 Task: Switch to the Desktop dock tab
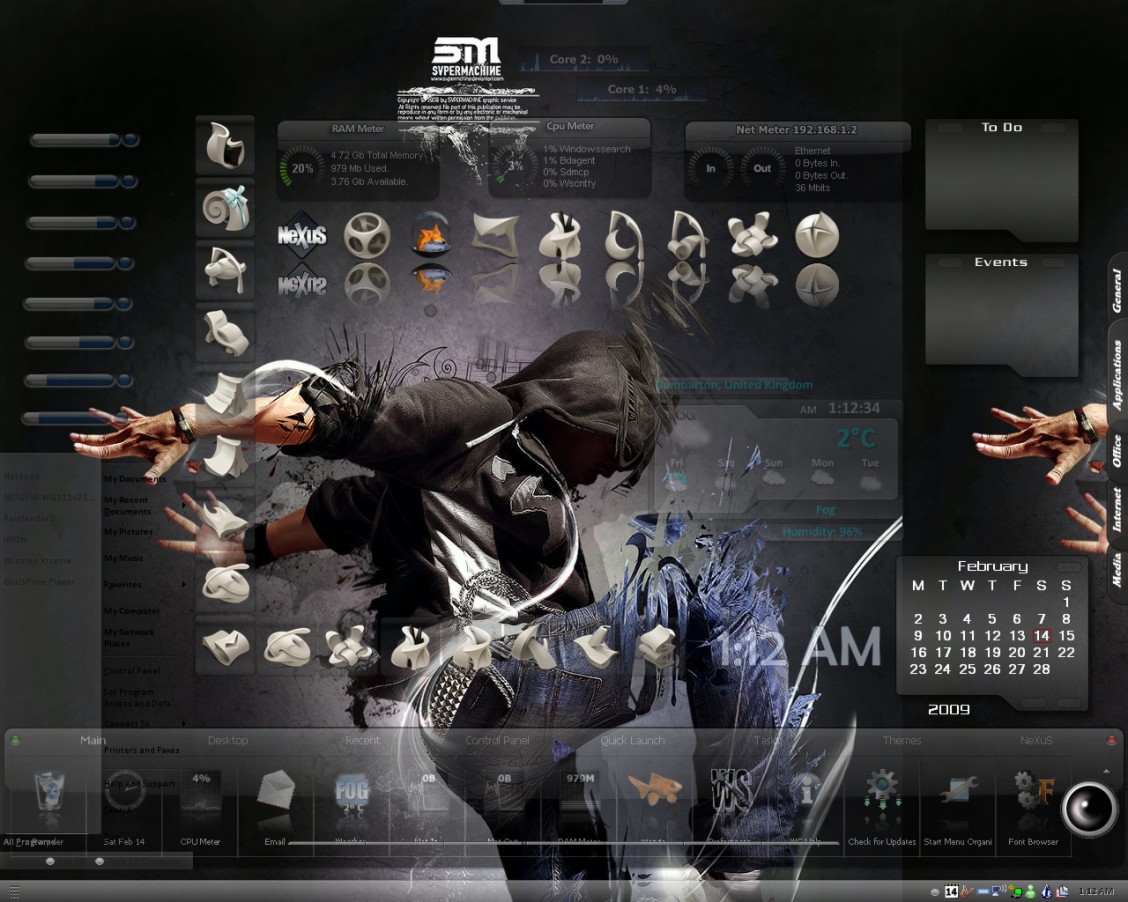click(x=227, y=740)
